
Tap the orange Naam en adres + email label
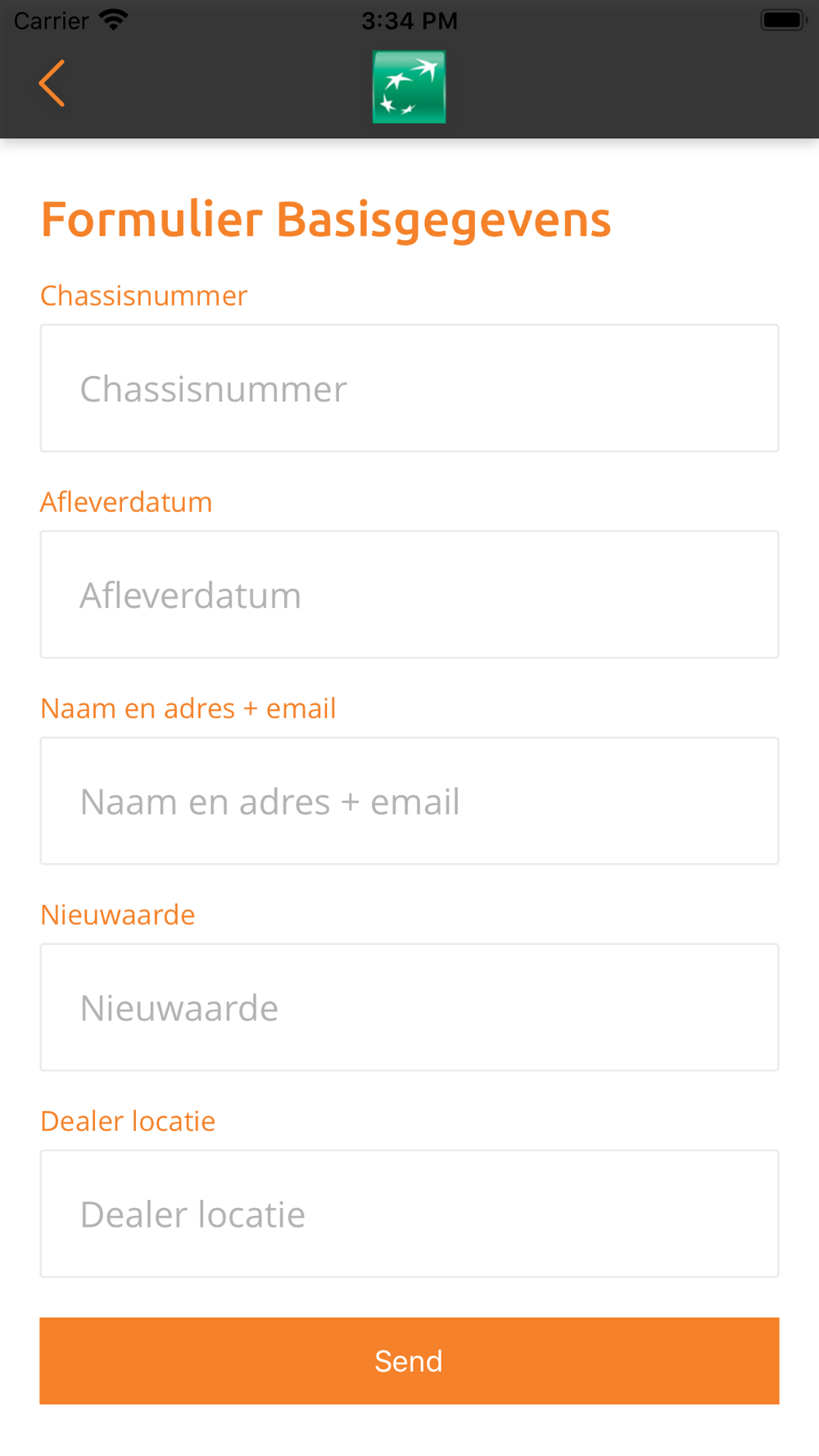pyautogui.click(x=188, y=708)
